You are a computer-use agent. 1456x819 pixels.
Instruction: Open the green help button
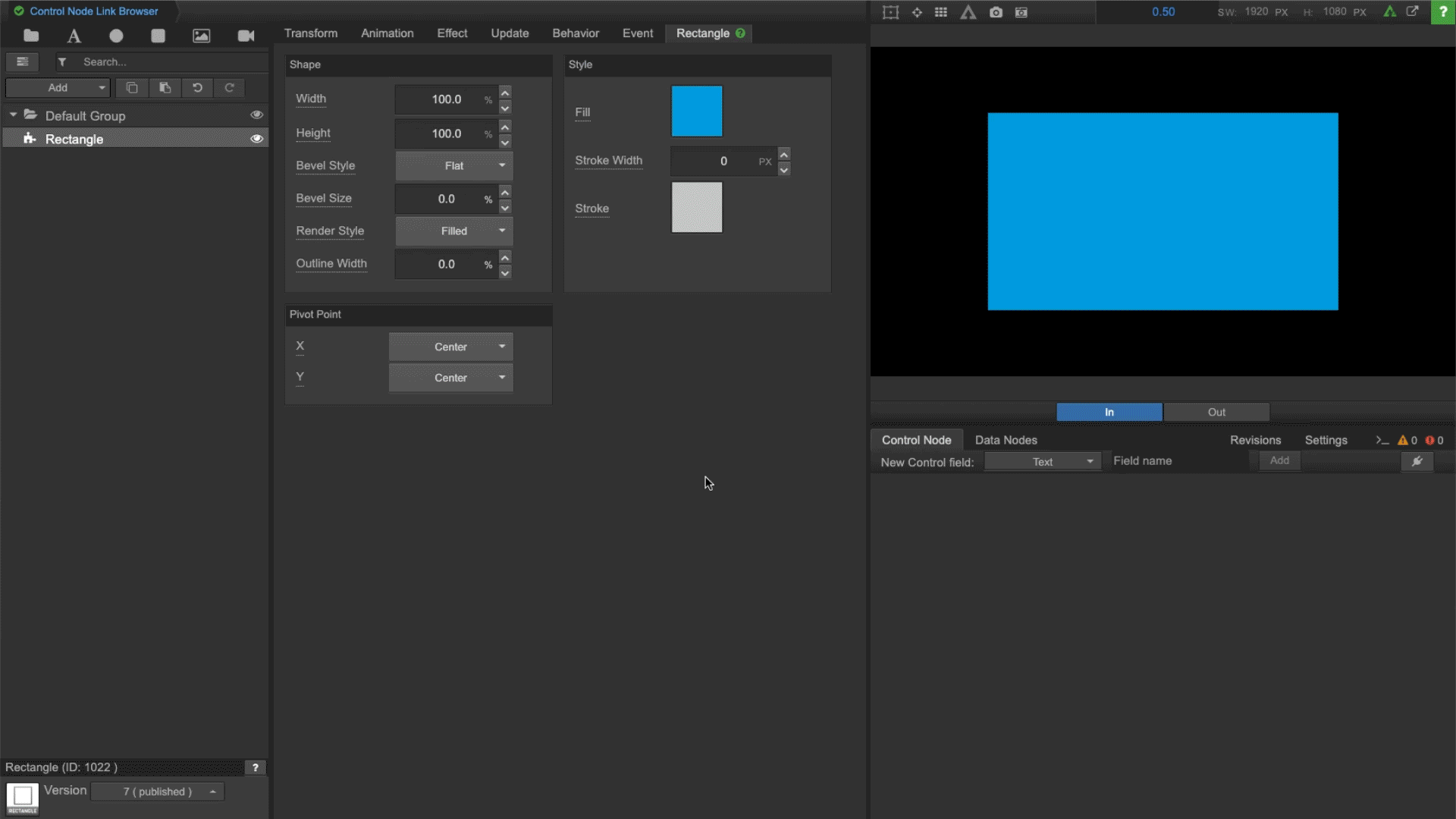coord(1443,12)
